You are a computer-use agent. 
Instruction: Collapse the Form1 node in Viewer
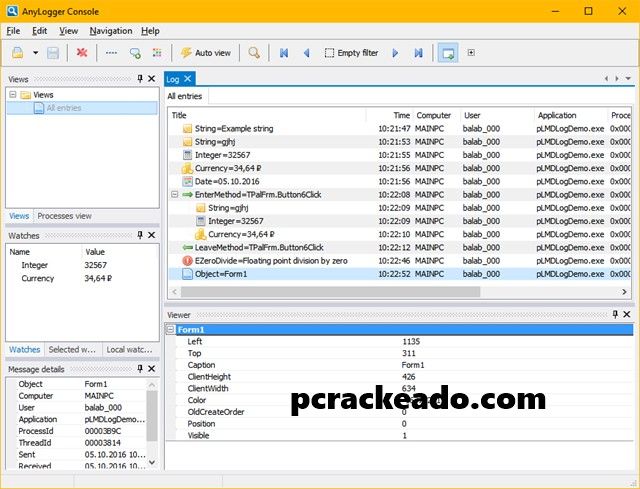click(172, 329)
